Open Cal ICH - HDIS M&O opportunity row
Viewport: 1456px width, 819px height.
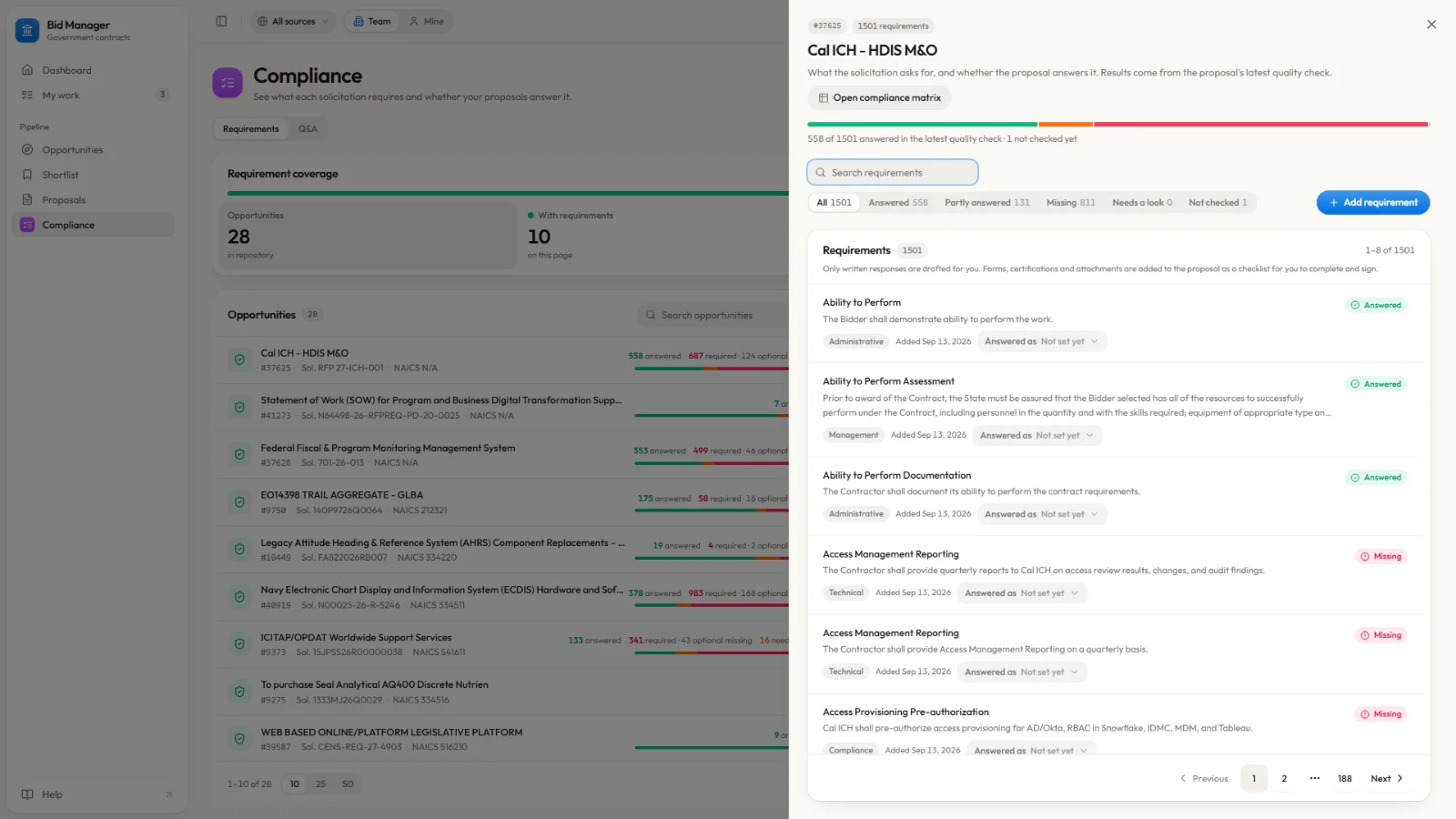501,360
